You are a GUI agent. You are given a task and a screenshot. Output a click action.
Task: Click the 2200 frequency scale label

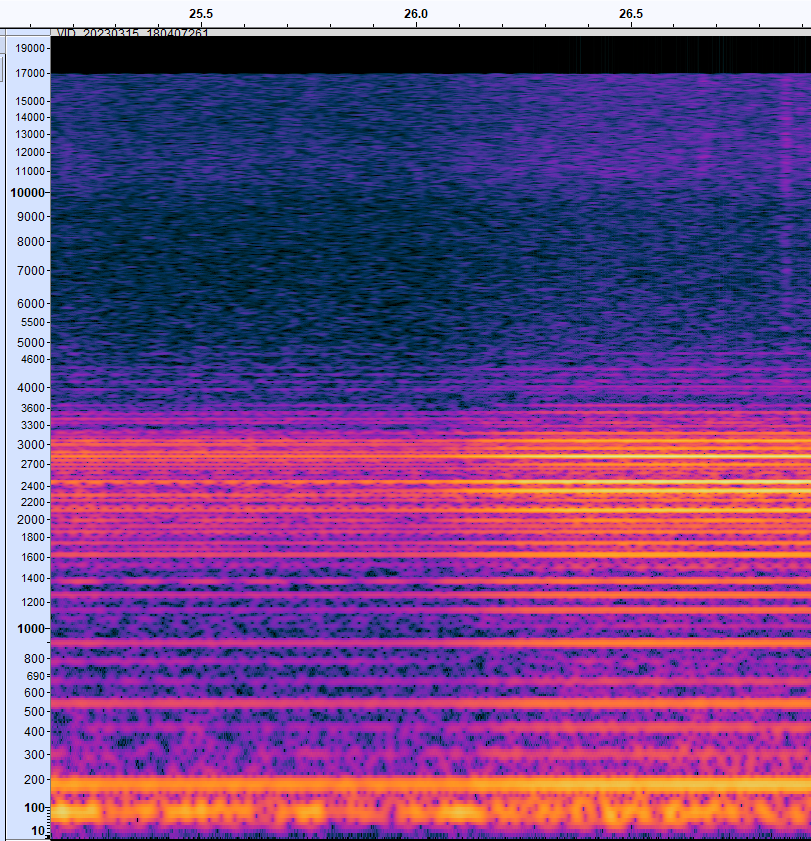coord(33,503)
